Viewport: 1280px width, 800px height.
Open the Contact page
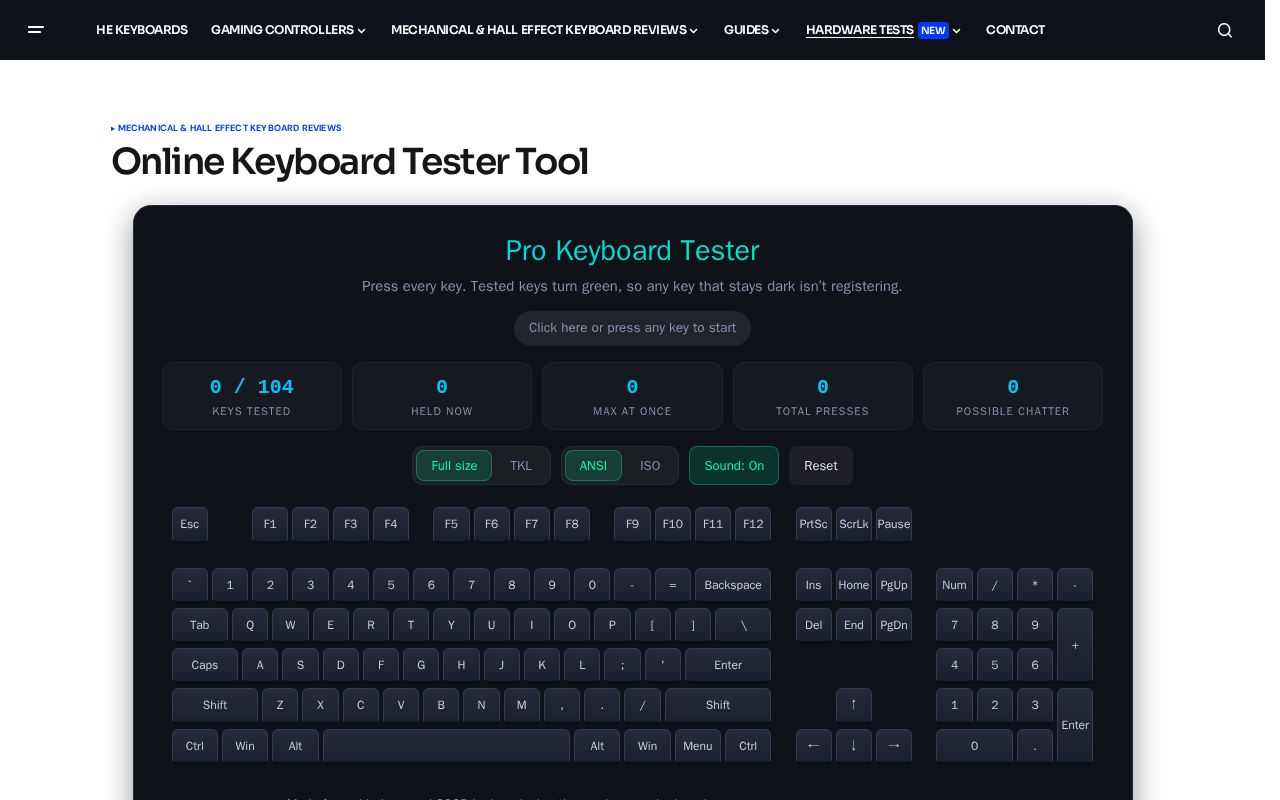[1015, 30]
